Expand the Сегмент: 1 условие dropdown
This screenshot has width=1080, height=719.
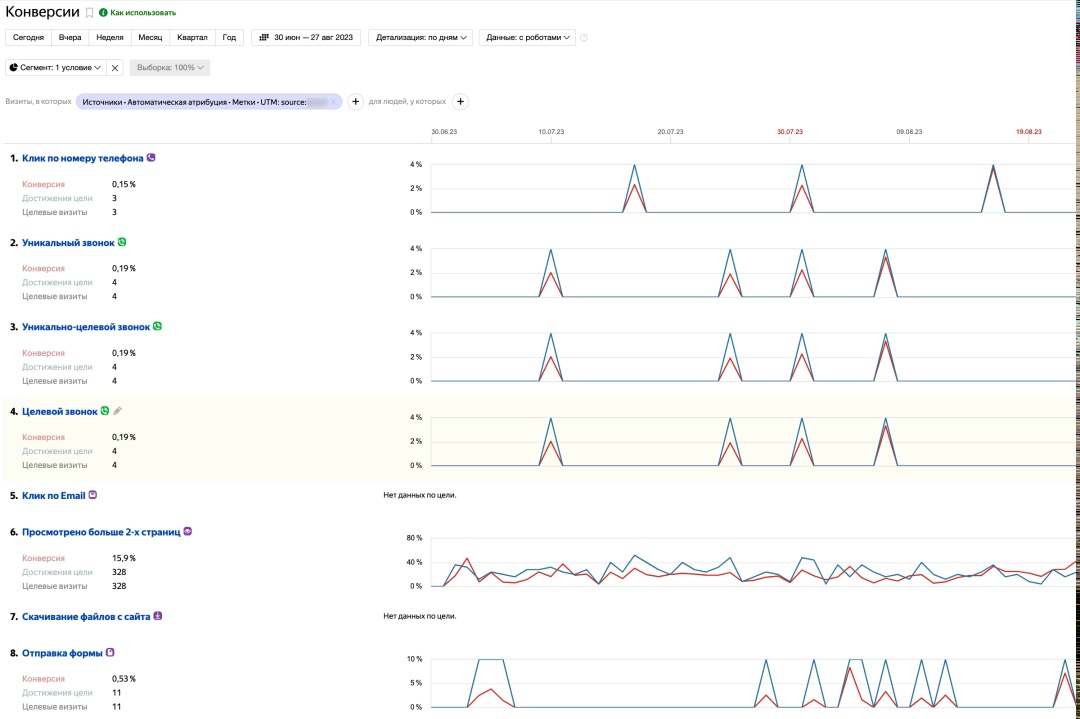coord(55,68)
